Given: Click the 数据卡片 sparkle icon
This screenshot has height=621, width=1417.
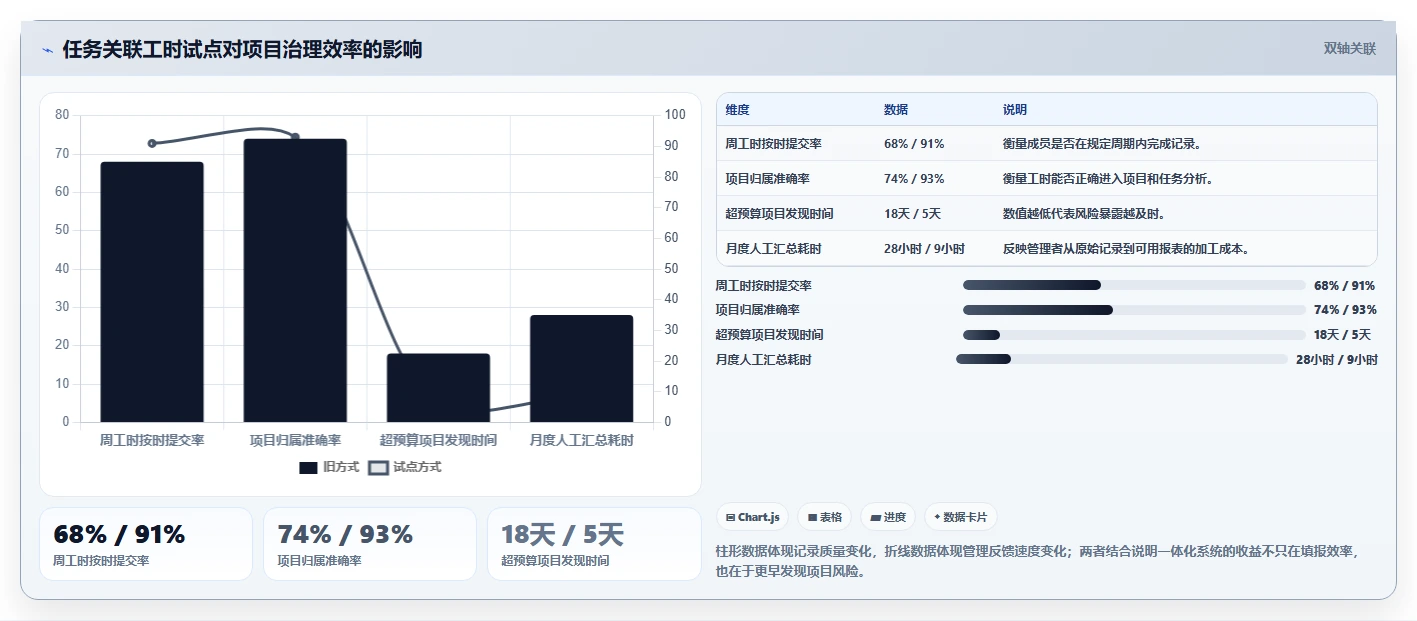Looking at the screenshot, I should (937, 518).
